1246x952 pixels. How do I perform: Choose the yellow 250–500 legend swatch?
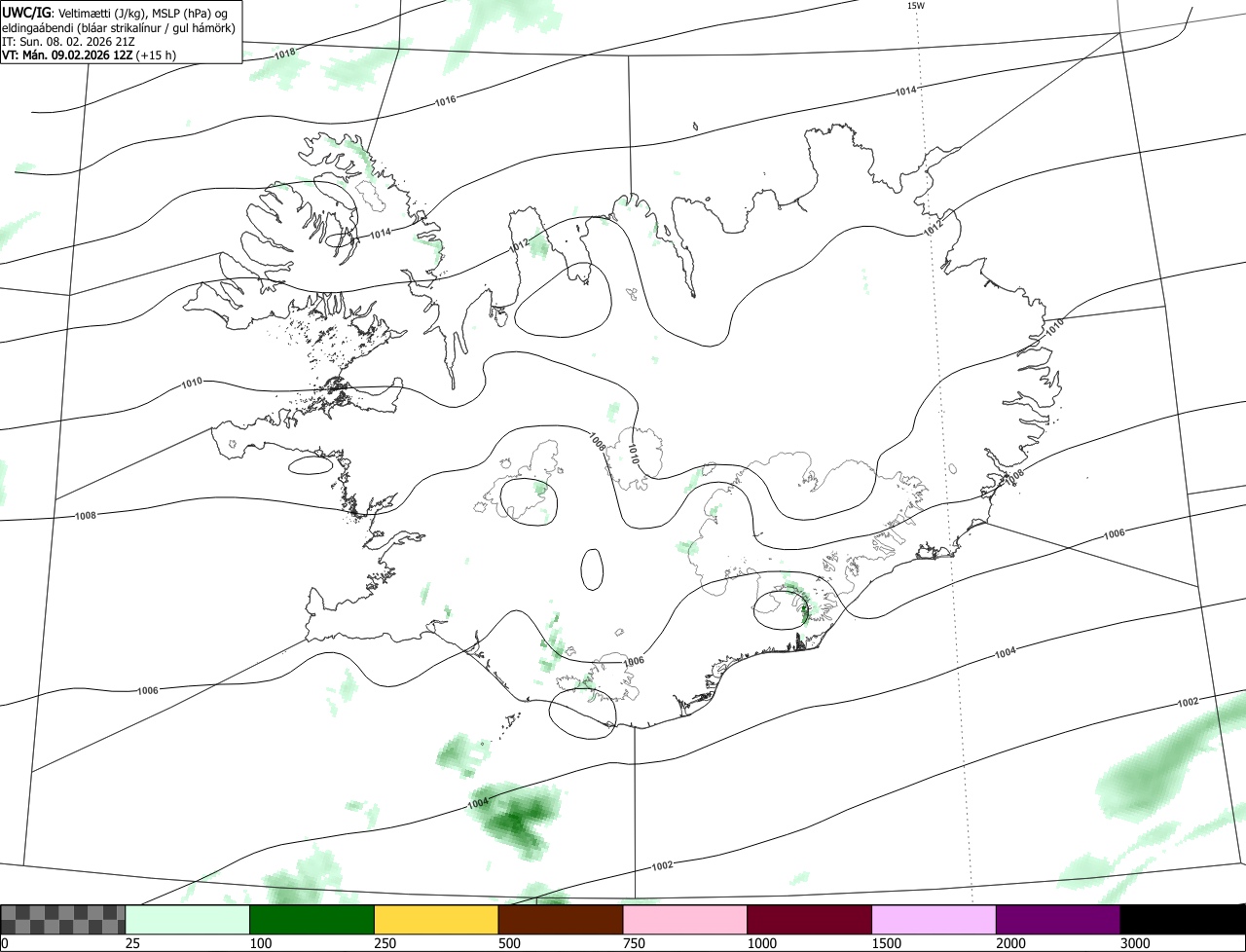(x=436, y=920)
